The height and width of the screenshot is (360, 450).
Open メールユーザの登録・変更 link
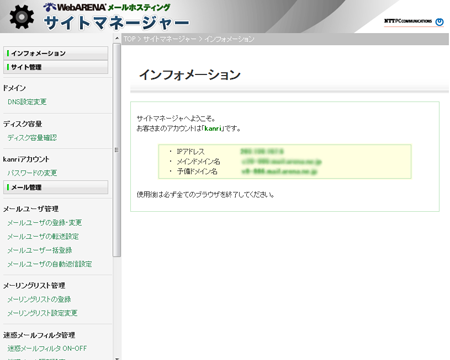pos(45,223)
